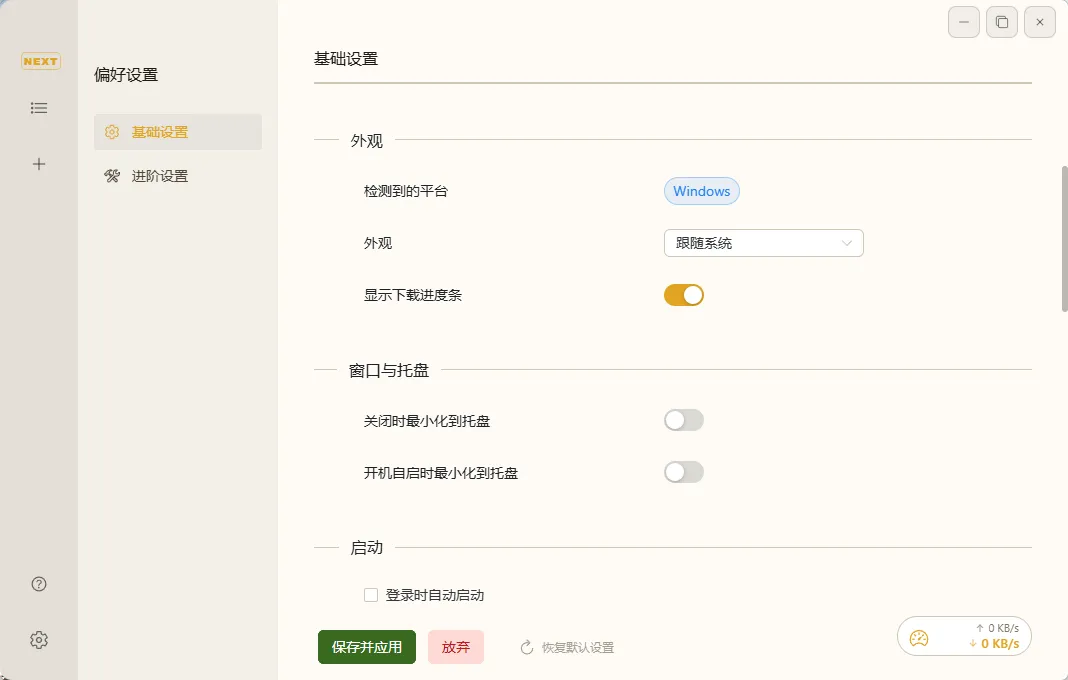Open the help question mark icon

(x=39, y=584)
